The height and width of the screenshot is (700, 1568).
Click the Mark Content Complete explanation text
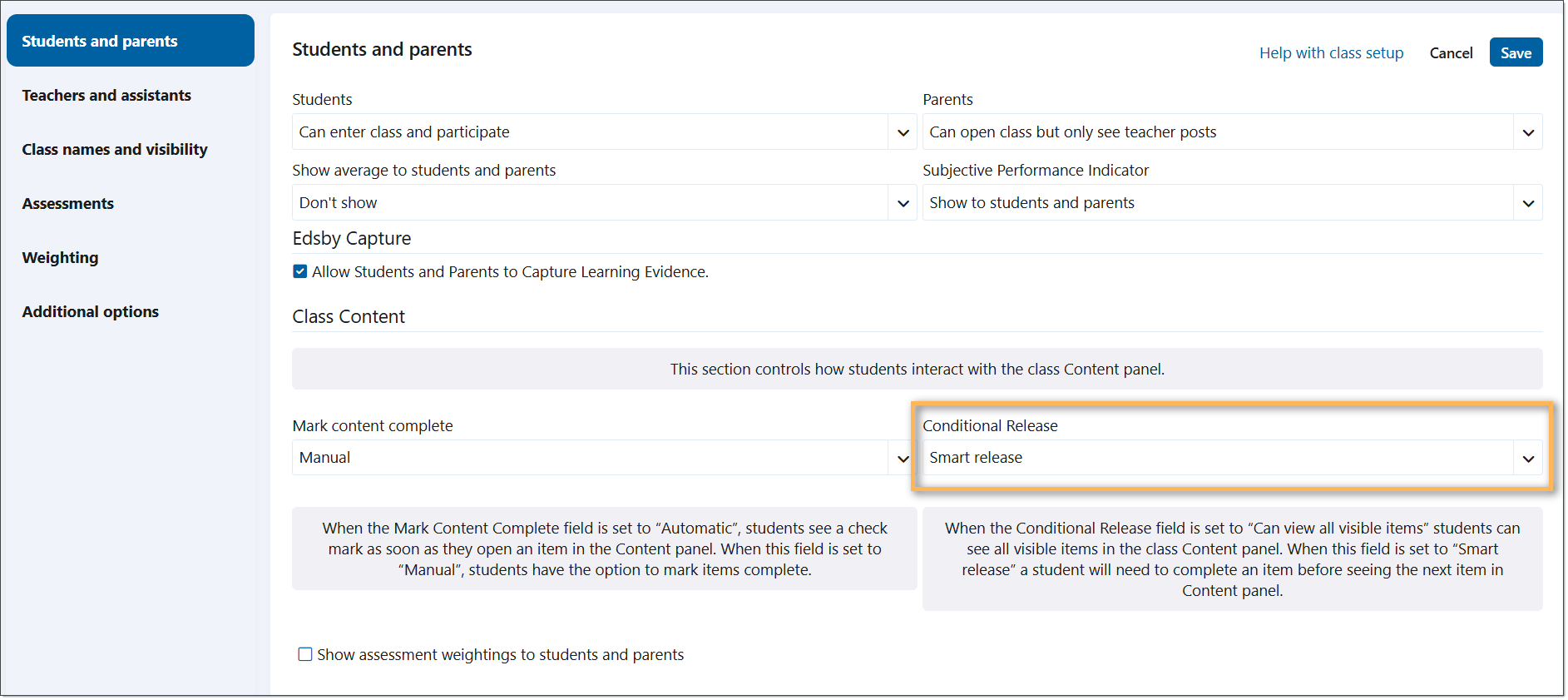pyautogui.click(x=605, y=549)
